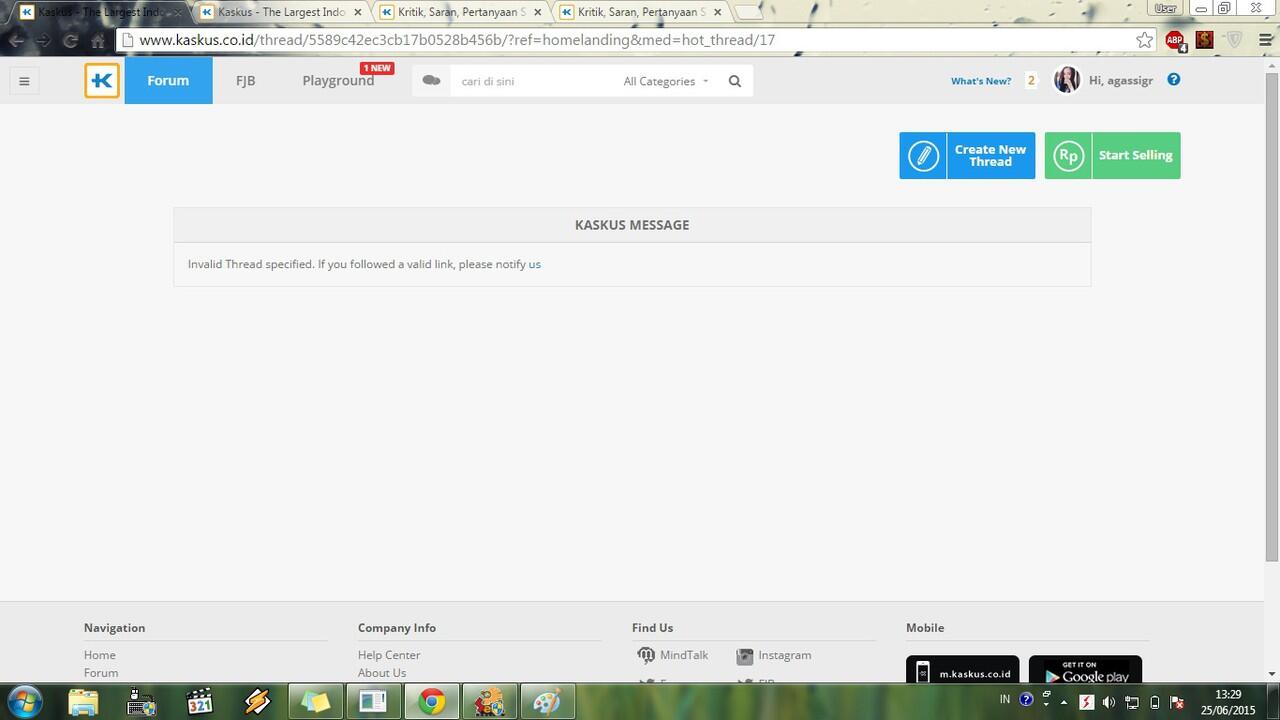
Task: Open the Forum footer link
Action: (x=101, y=673)
